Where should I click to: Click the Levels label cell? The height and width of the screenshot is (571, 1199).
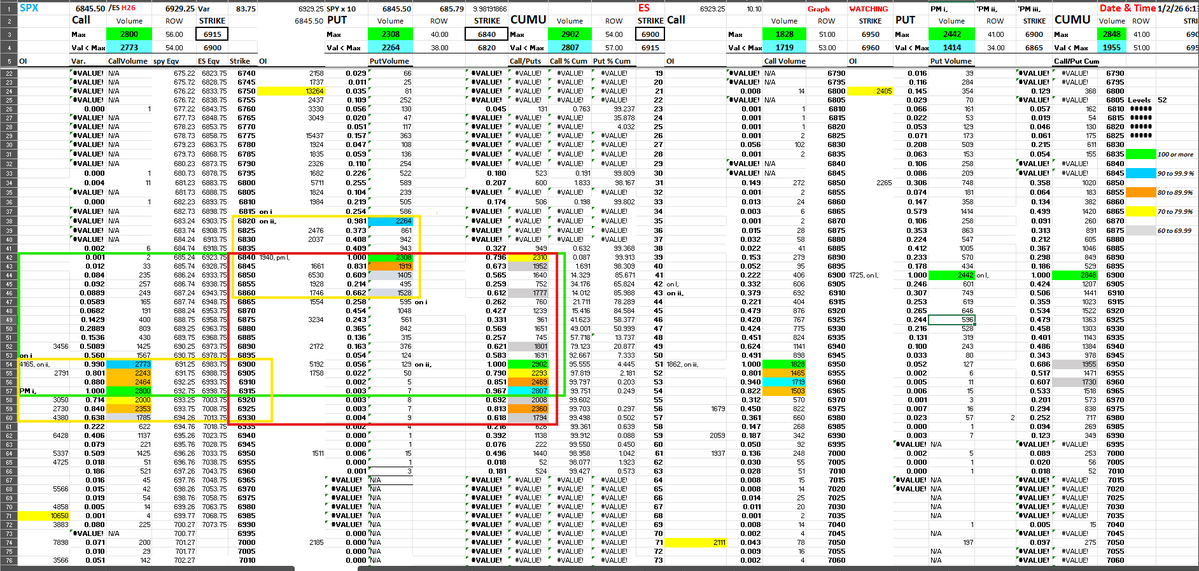1139,99
